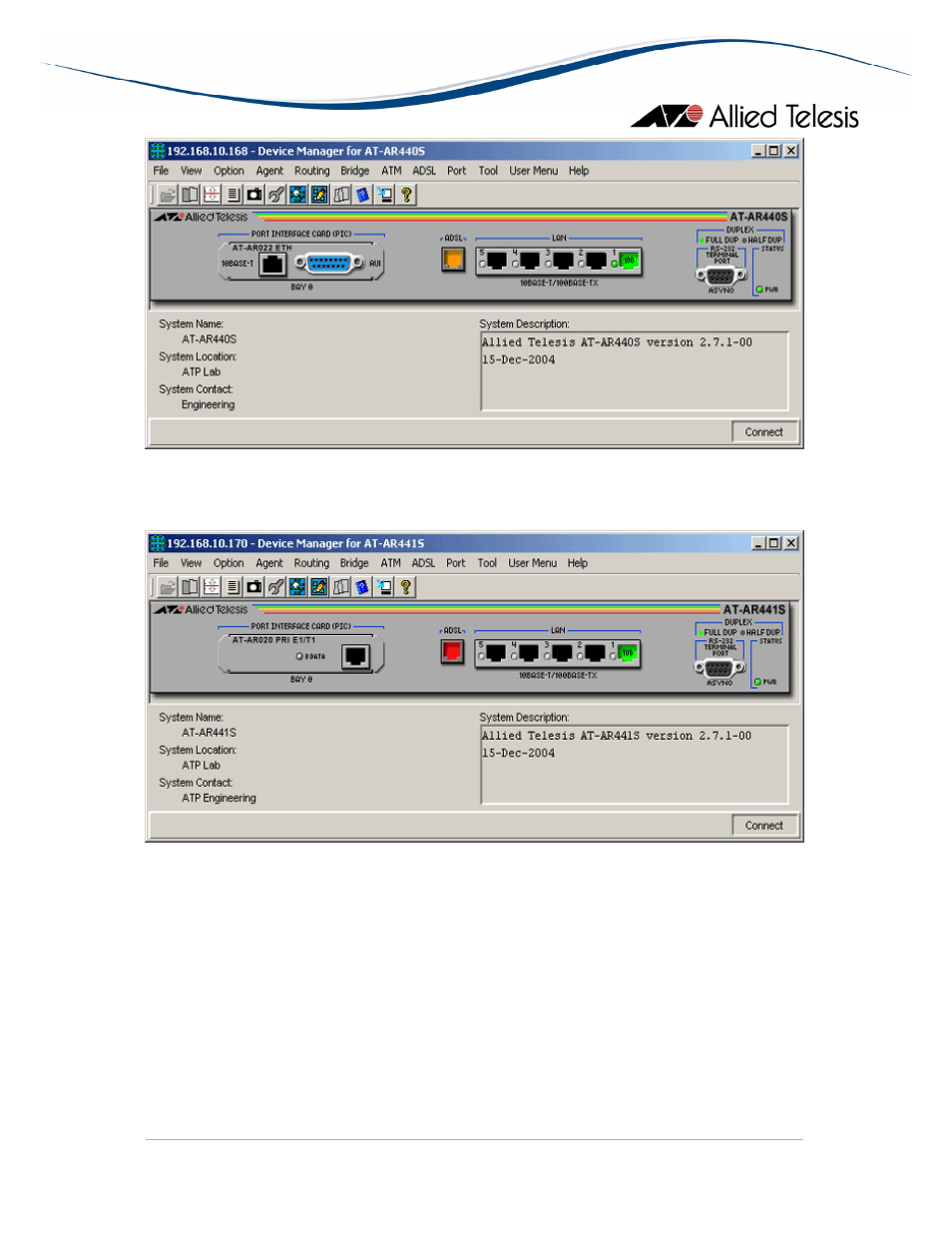Select LAN port 2 on AT-AR441S
This screenshot has height=1233, width=952.
point(595,653)
